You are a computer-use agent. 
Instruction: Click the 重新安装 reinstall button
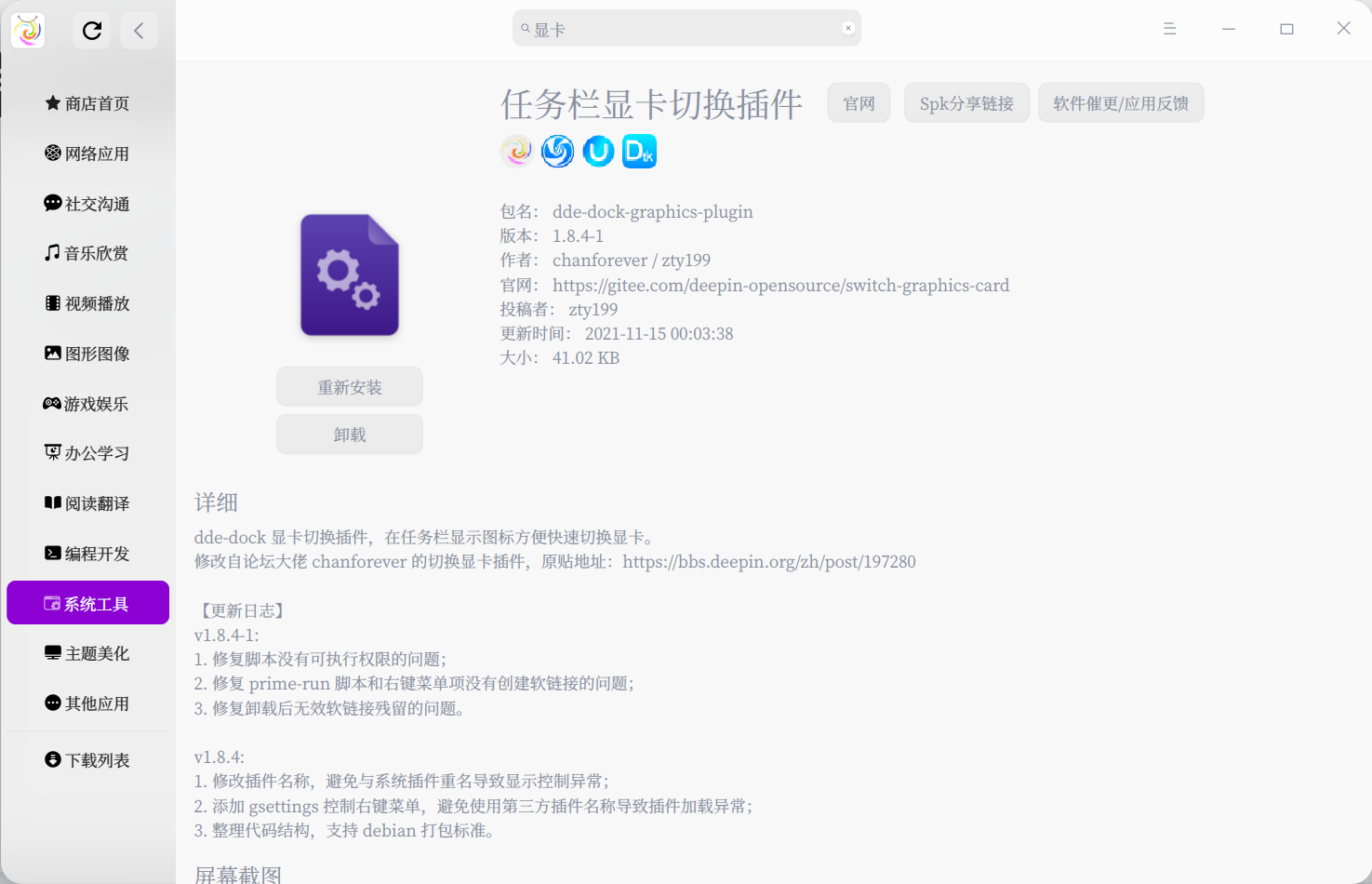(x=350, y=387)
